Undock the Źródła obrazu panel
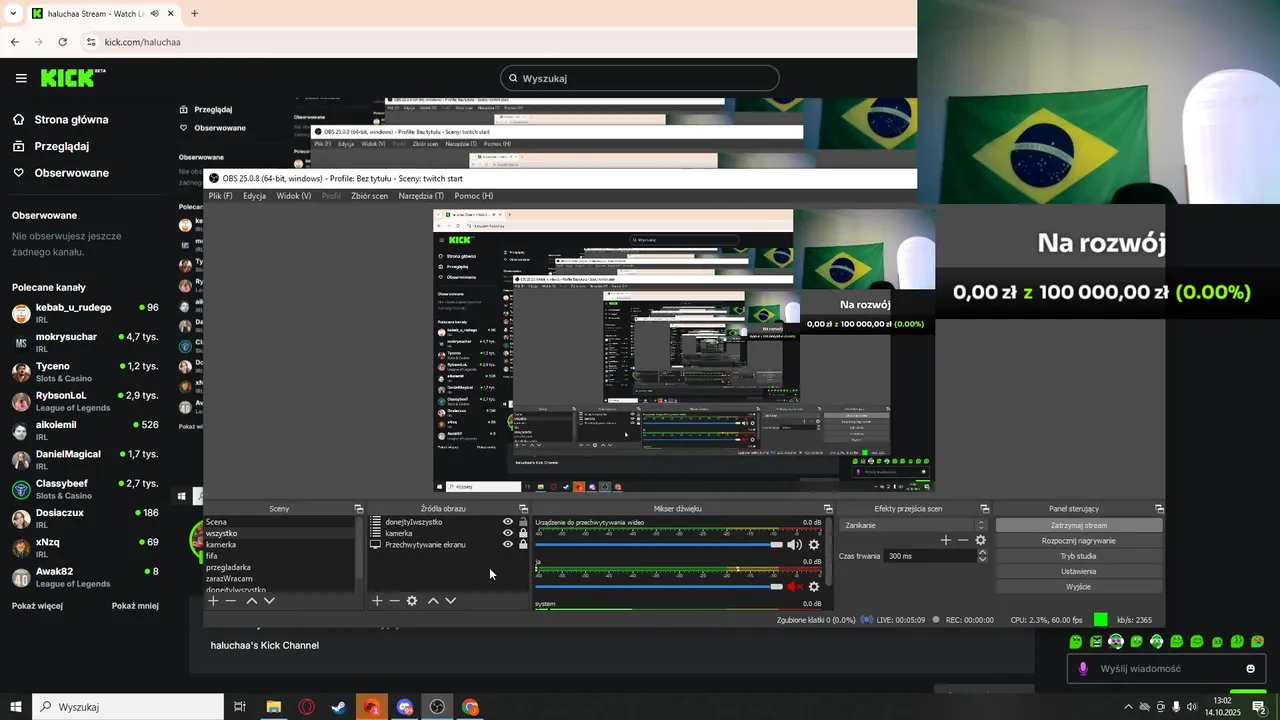The image size is (1280, 720). point(523,509)
